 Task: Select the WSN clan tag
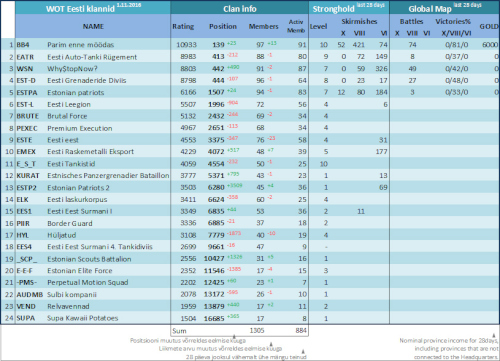point(25,69)
